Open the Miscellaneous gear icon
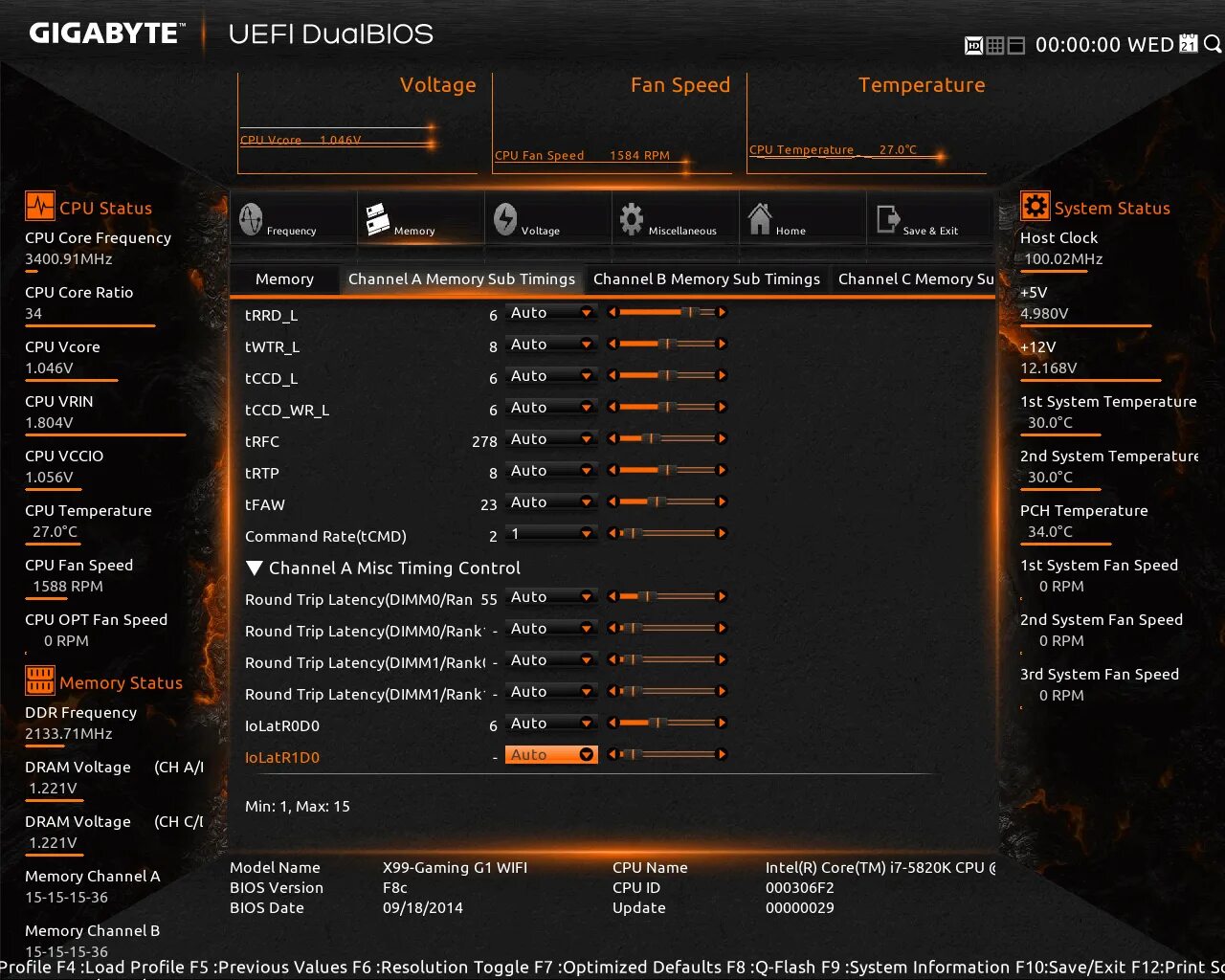This screenshot has width=1225, height=980. point(632,219)
